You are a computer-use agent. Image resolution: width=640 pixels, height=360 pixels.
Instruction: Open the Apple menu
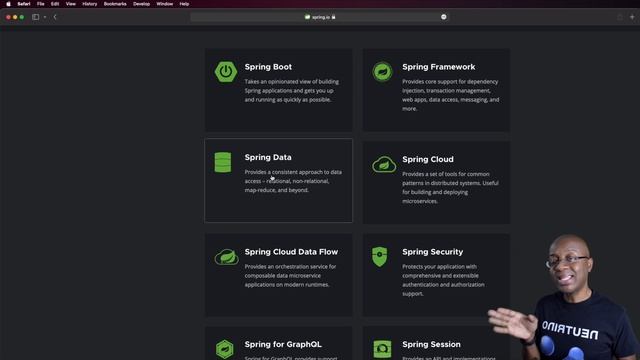[x=8, y=4]
